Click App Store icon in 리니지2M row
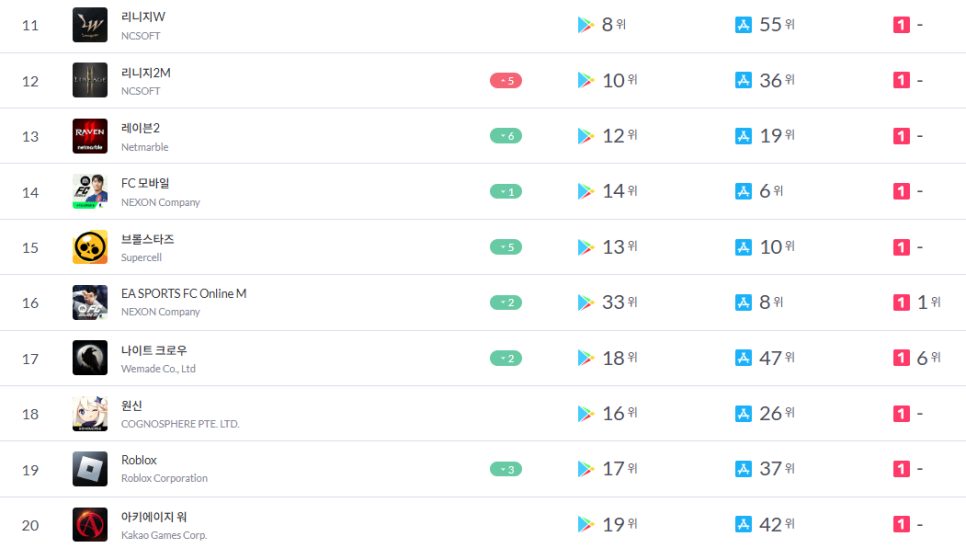This screenshot has height=548, width=966. [x=744, y=80]
